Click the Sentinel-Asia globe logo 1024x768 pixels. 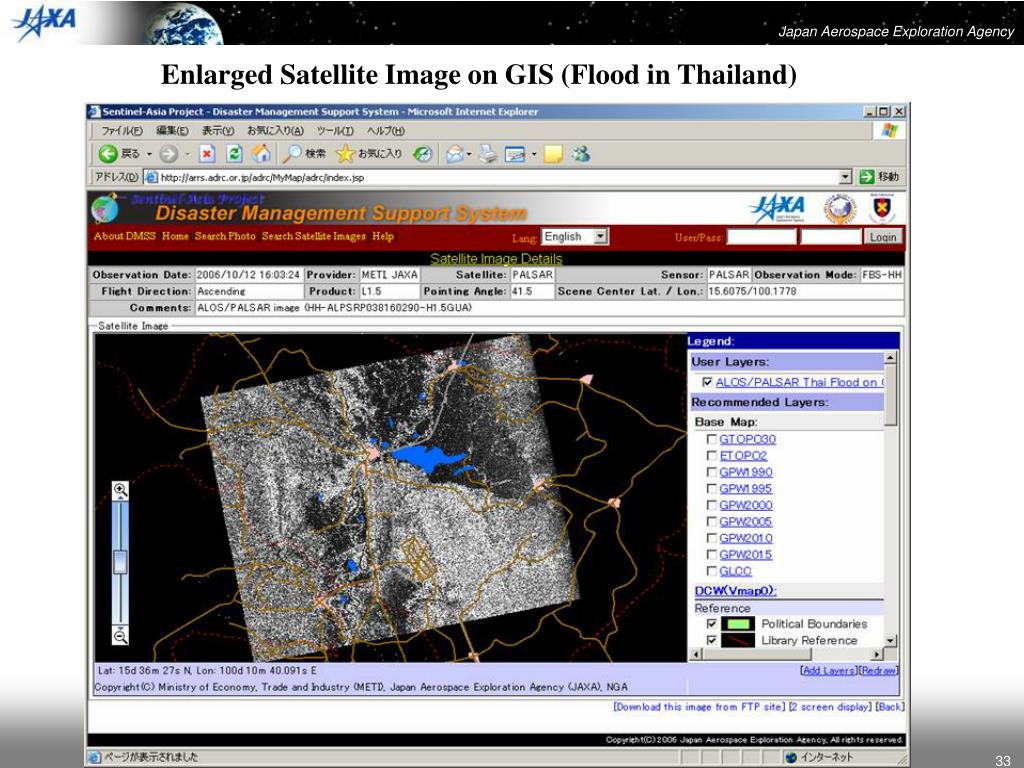click(104, 208)
